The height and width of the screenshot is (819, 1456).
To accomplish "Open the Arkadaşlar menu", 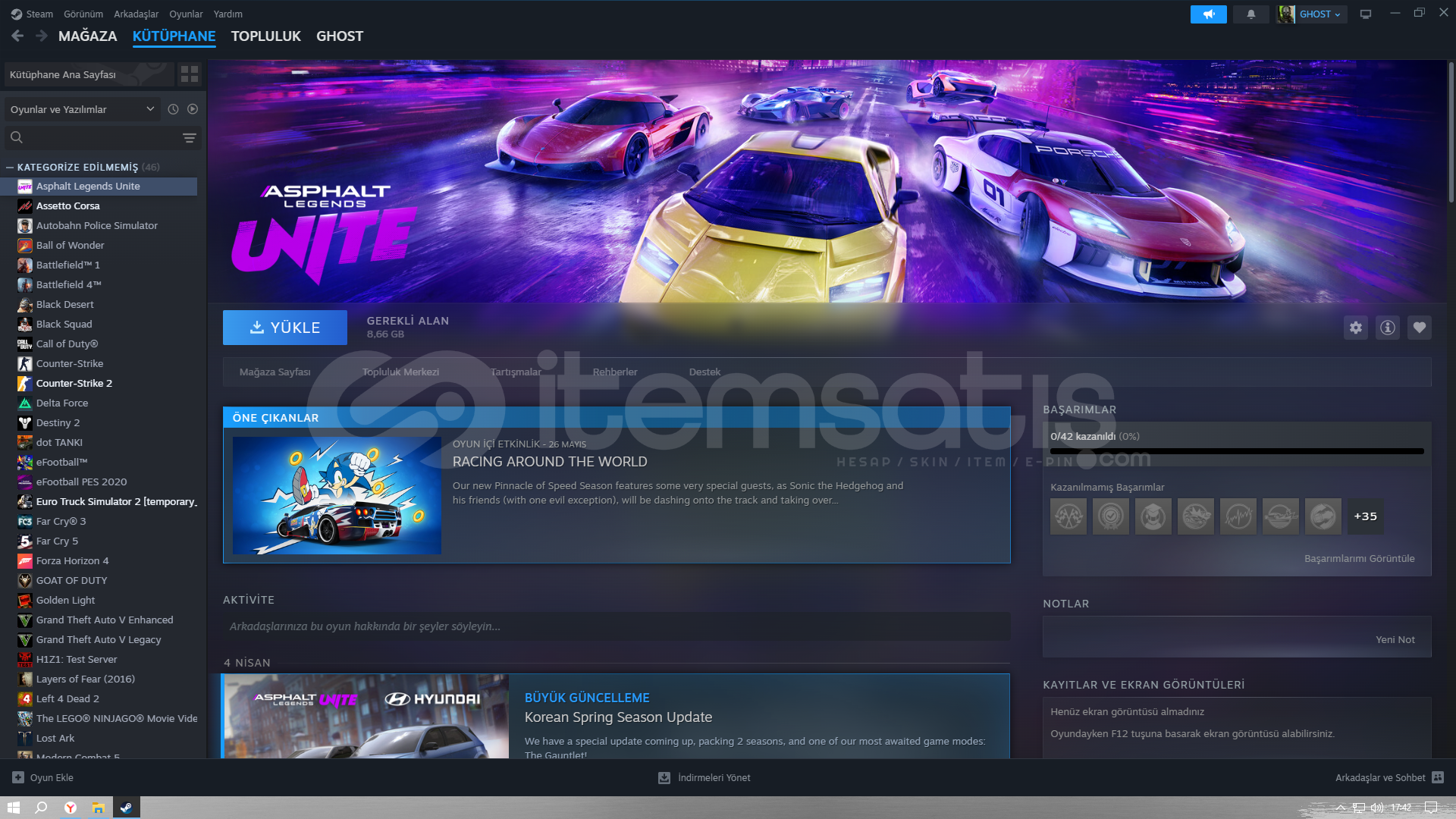I will (136, 14).
